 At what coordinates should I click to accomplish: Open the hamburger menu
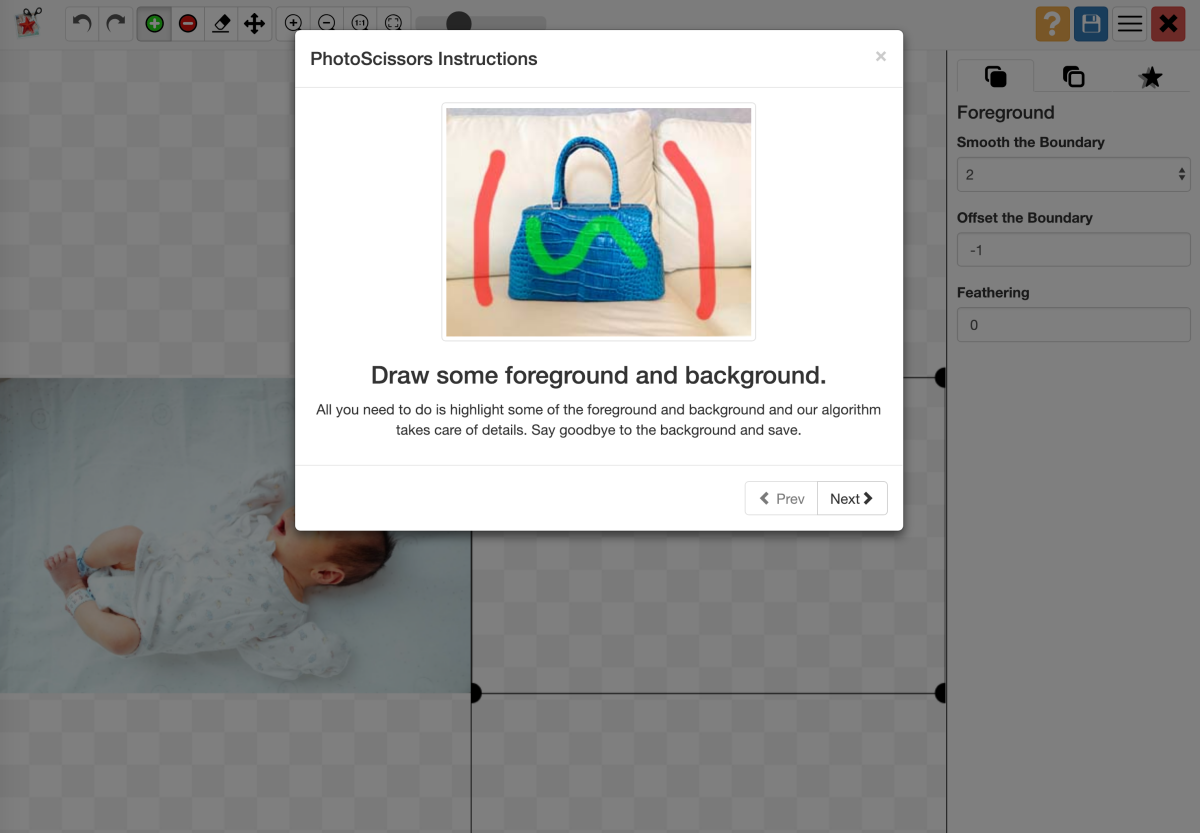[x=1130, y=23]
